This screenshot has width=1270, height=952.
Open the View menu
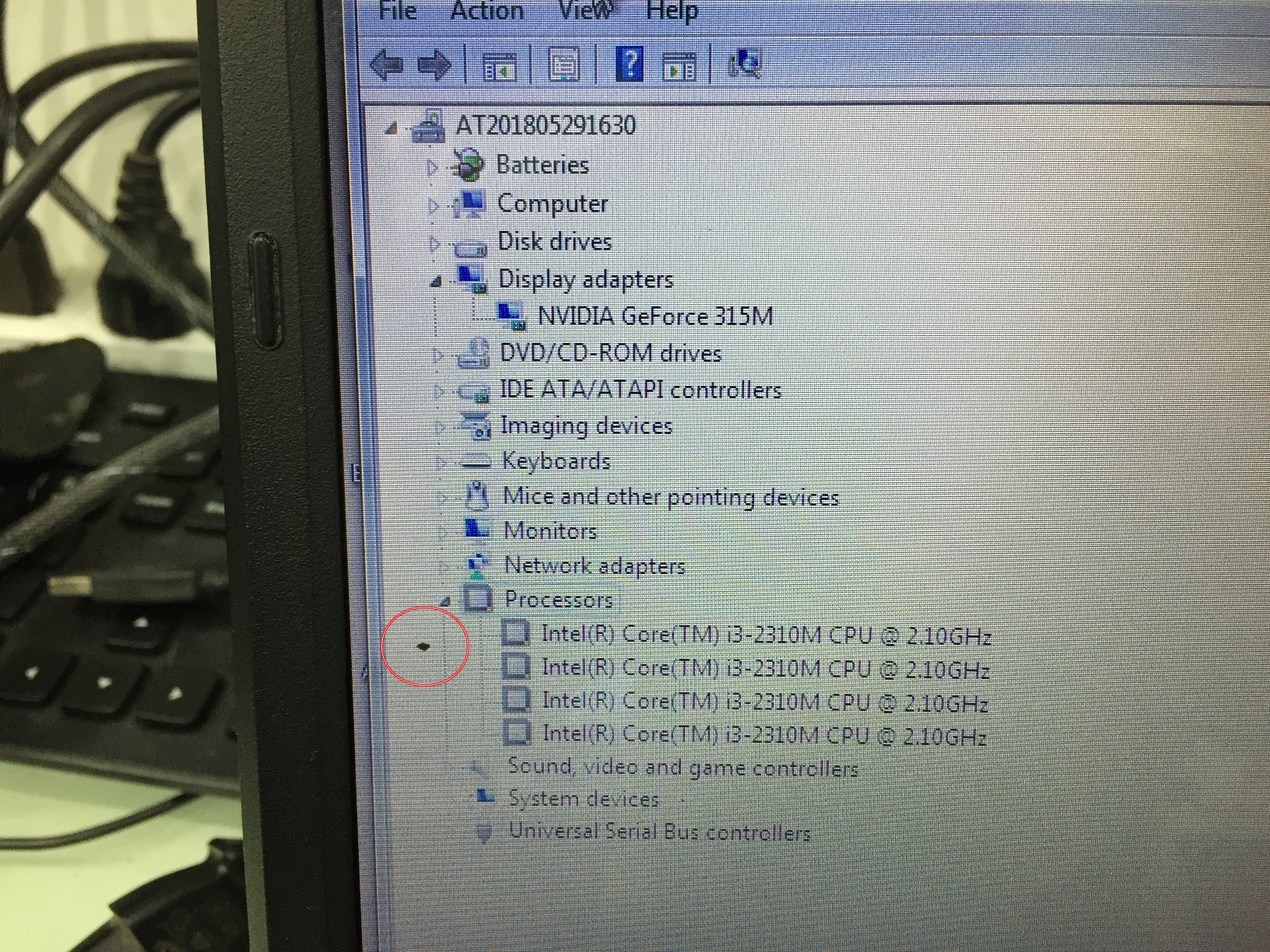(x=581, y=11)
